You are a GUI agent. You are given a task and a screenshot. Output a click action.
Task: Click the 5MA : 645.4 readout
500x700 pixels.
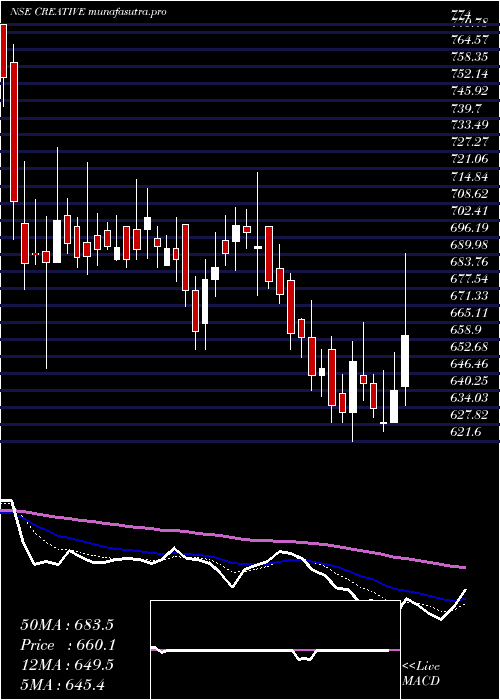tap(63, 684)
